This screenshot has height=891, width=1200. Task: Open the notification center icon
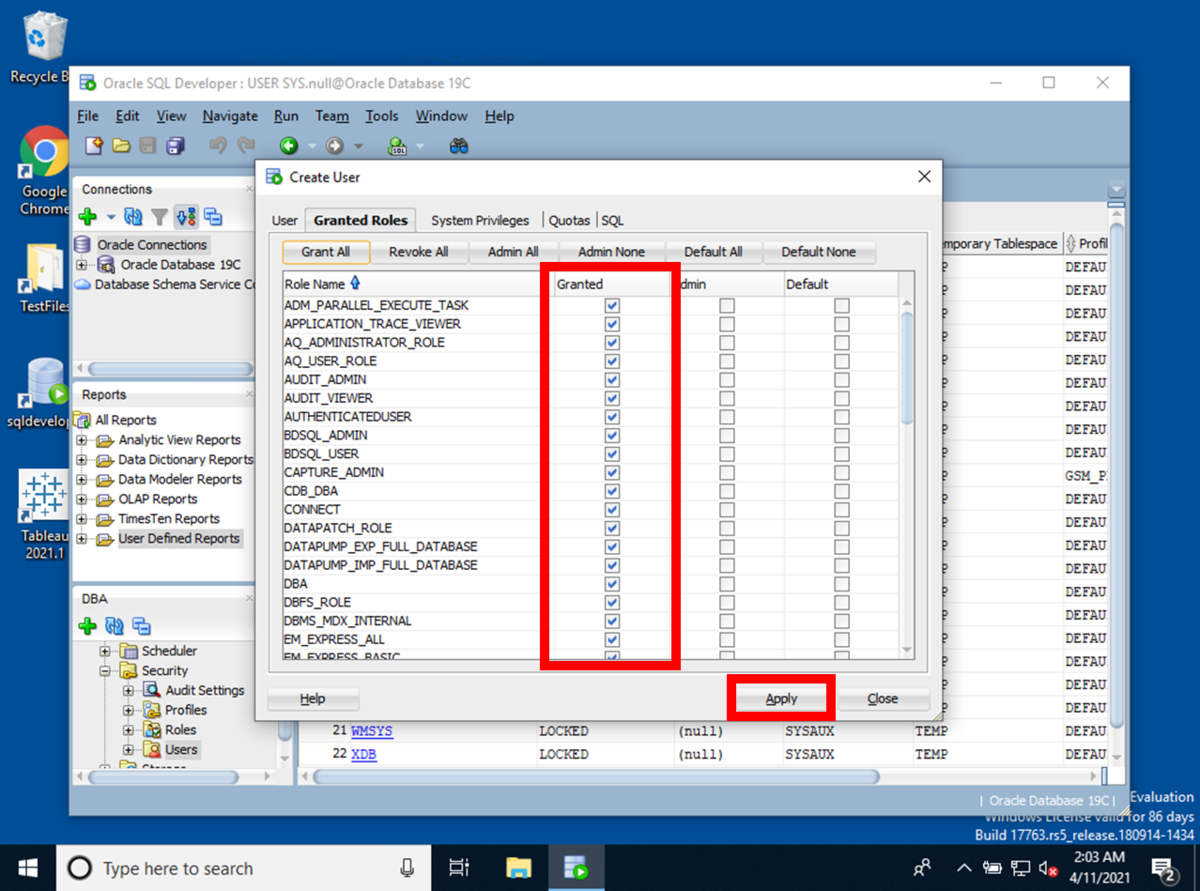[x=1163, y=867]
